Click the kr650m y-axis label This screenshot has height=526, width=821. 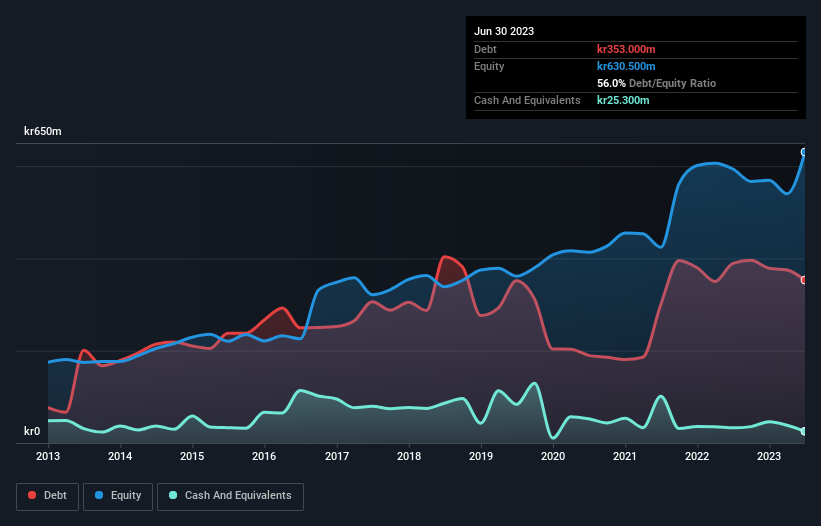tap(42, 131)
